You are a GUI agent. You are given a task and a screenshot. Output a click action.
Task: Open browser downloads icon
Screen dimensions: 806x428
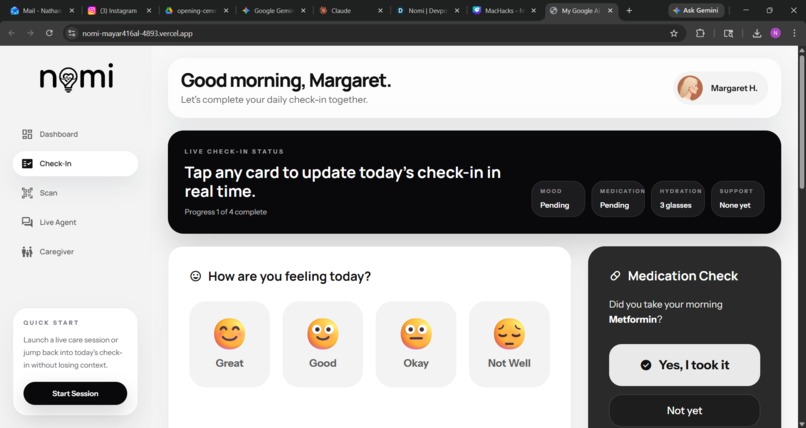coord(757,33)
